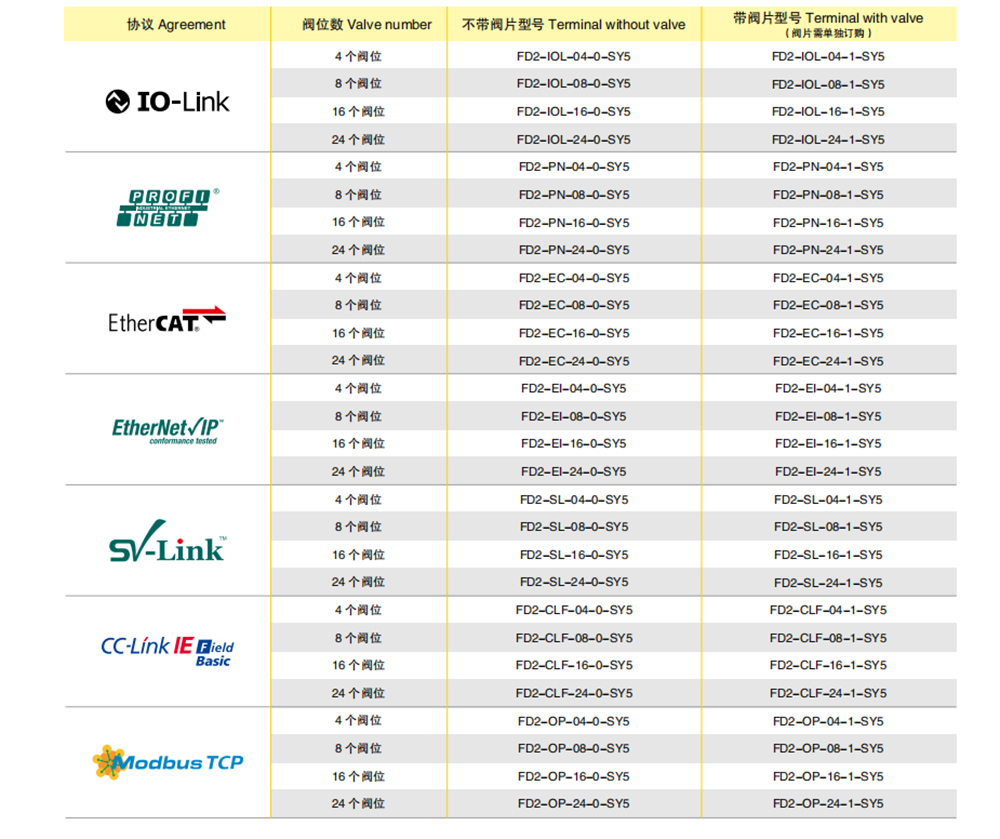The image size is (1000, 839).
Task: Select cell FD2-EC-04-1-SY5
Action: point(828,278)
